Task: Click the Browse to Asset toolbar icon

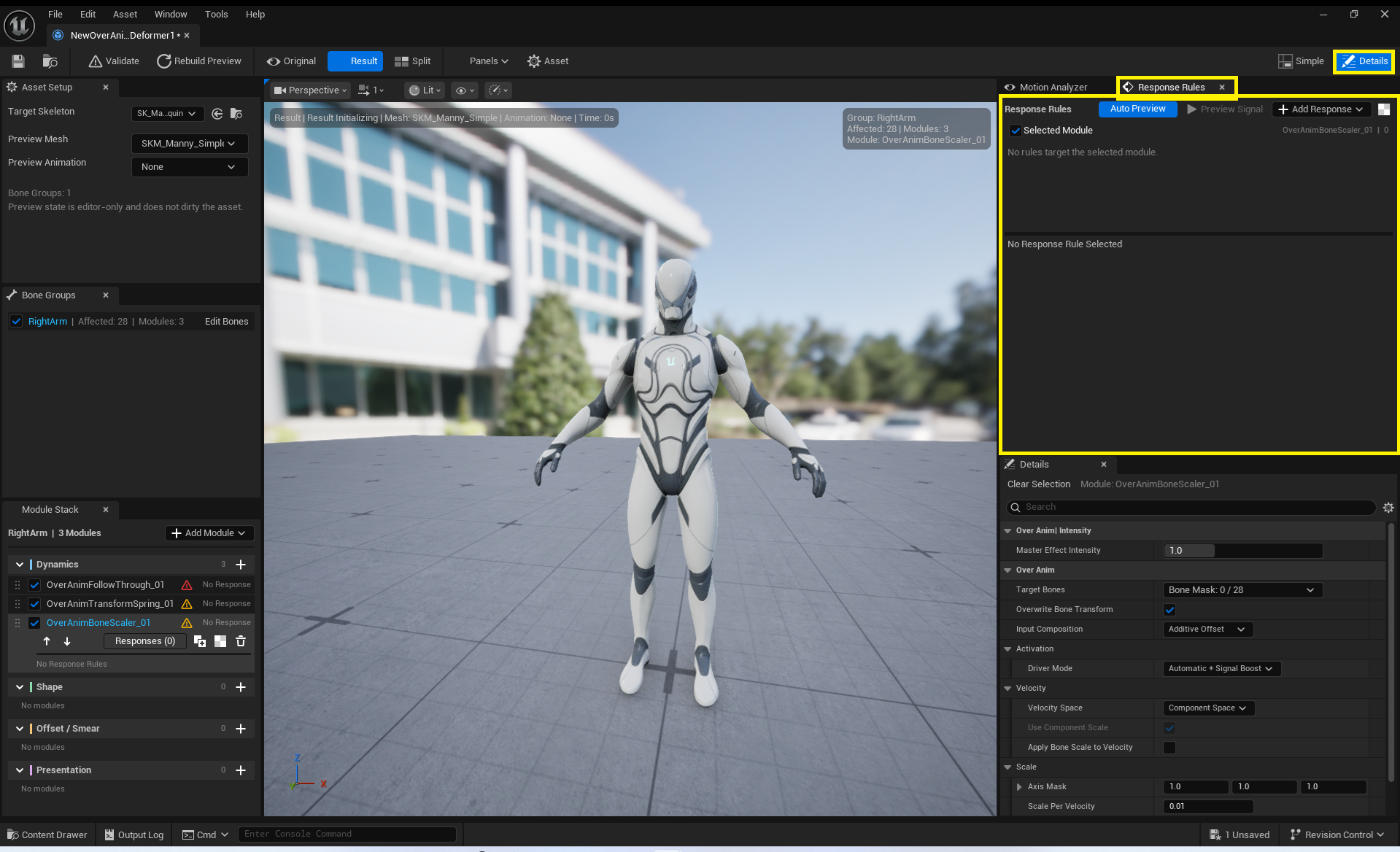Action: coord(50,61)
